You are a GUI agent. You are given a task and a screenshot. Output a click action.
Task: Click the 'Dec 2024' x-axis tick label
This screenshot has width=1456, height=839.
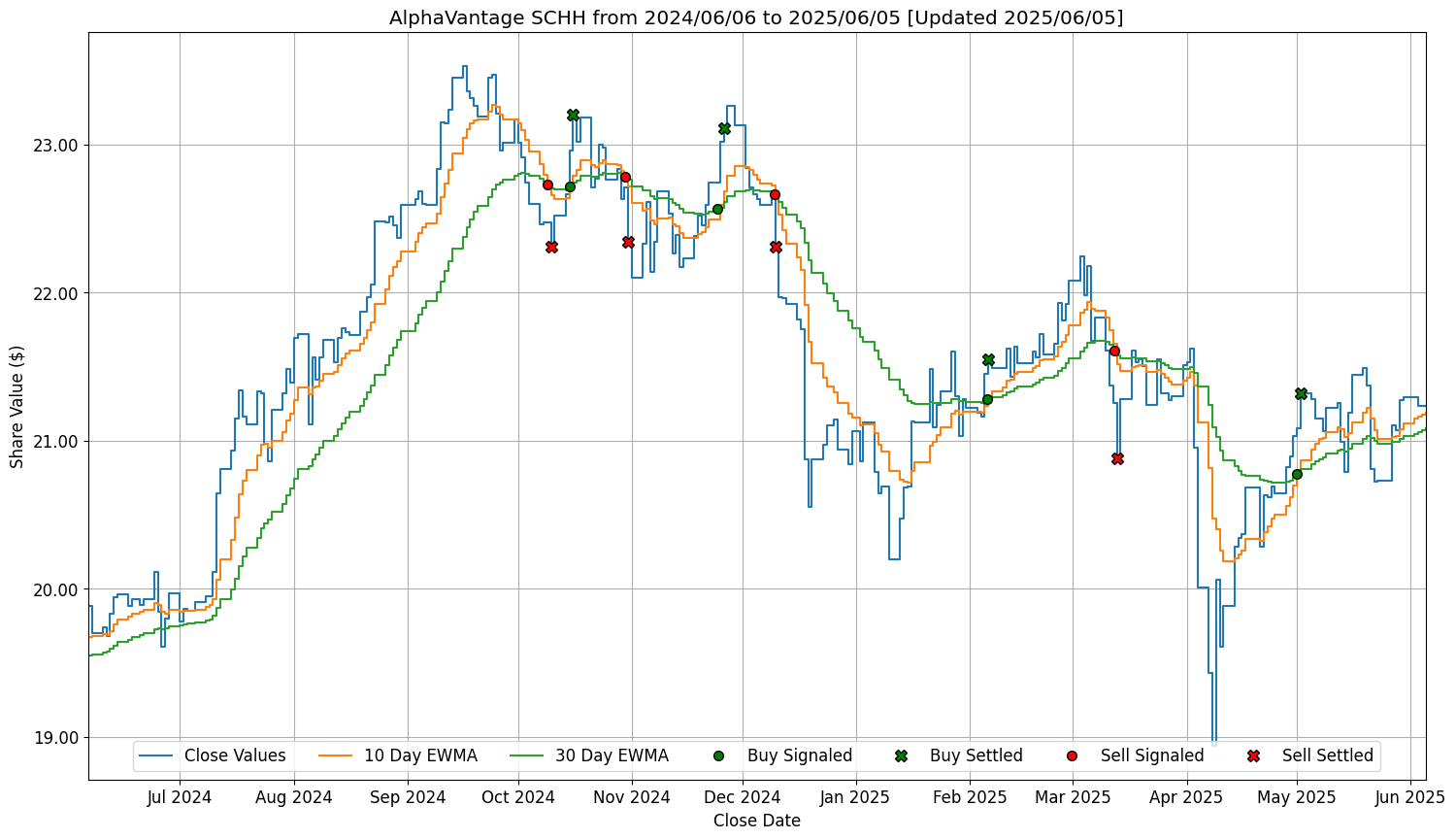pos(744,797)
